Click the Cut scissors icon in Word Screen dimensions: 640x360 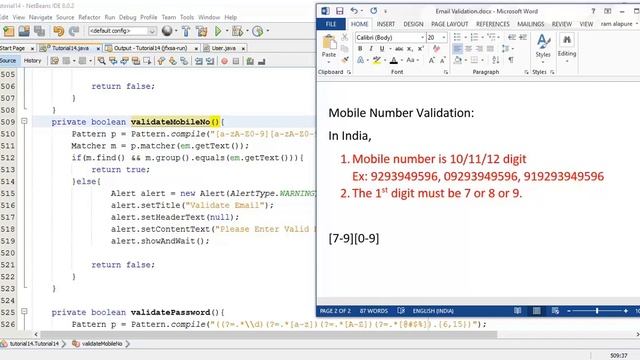345,37
